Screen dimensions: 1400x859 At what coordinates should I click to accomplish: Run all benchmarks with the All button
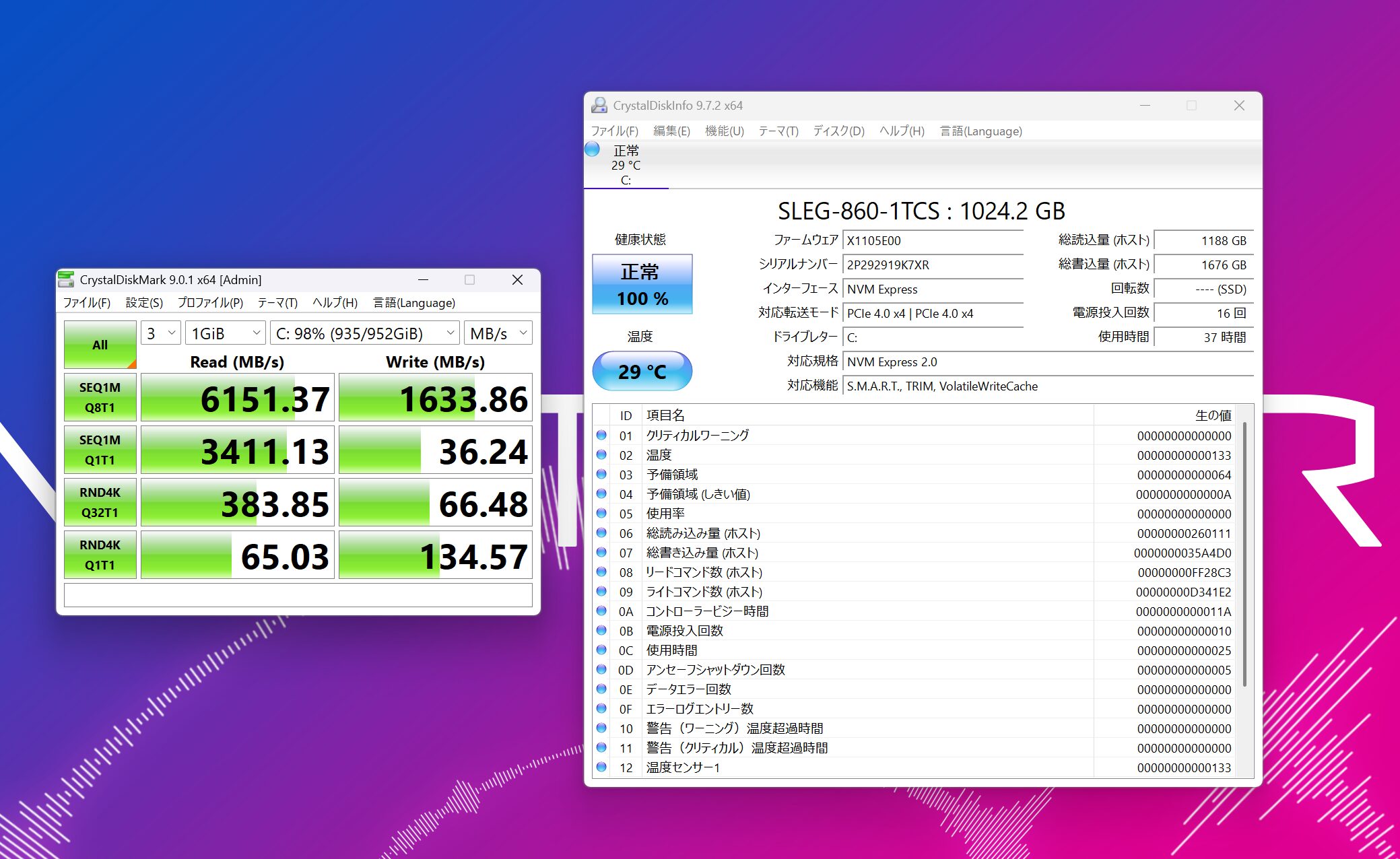tap(100, 344)
